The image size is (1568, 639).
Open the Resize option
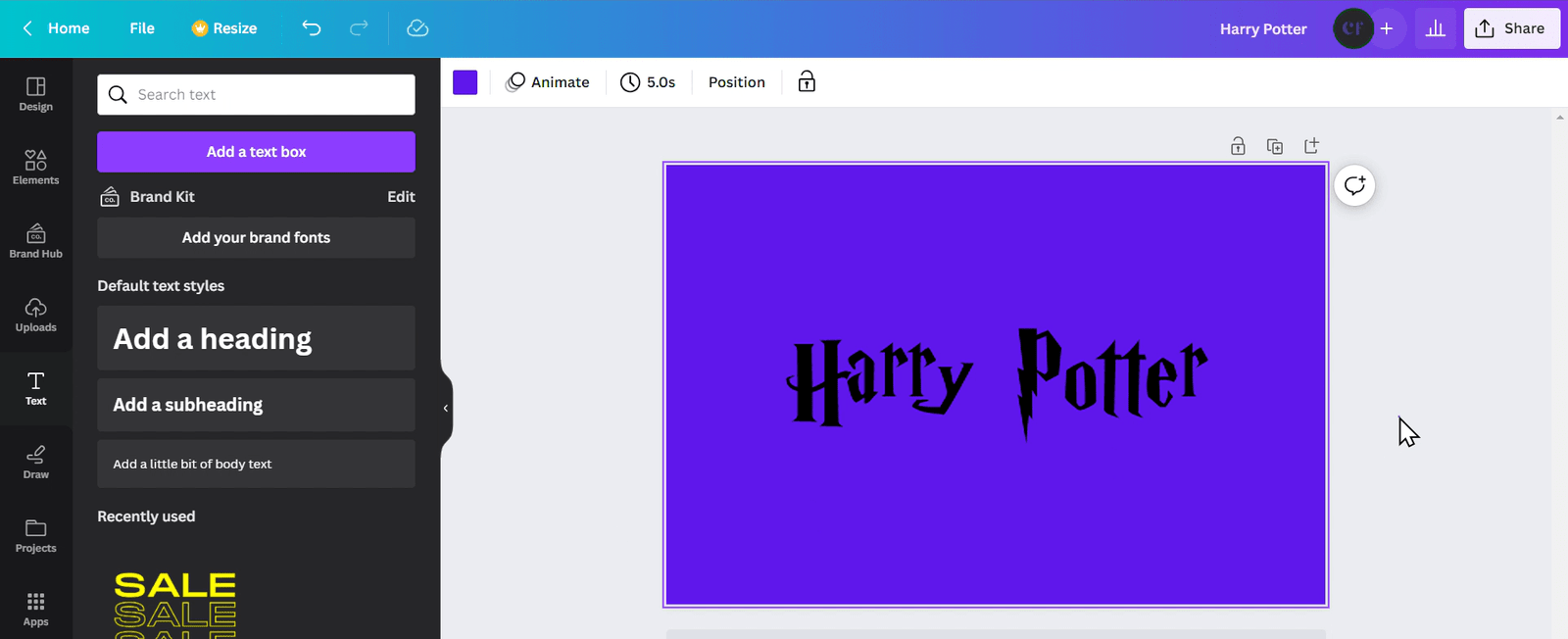coord(224,28)
